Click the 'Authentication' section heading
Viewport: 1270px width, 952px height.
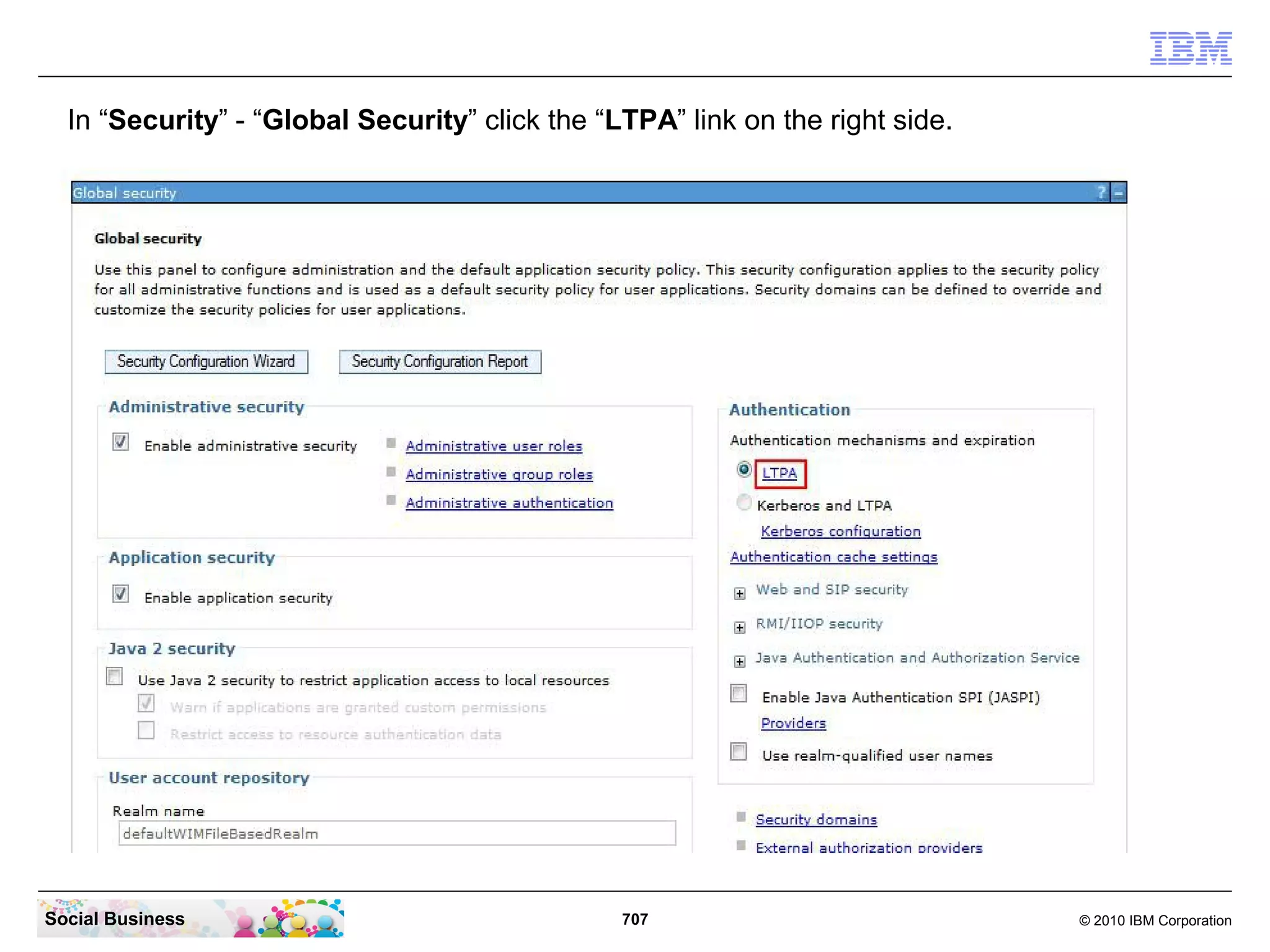click(x=789, y=410)
